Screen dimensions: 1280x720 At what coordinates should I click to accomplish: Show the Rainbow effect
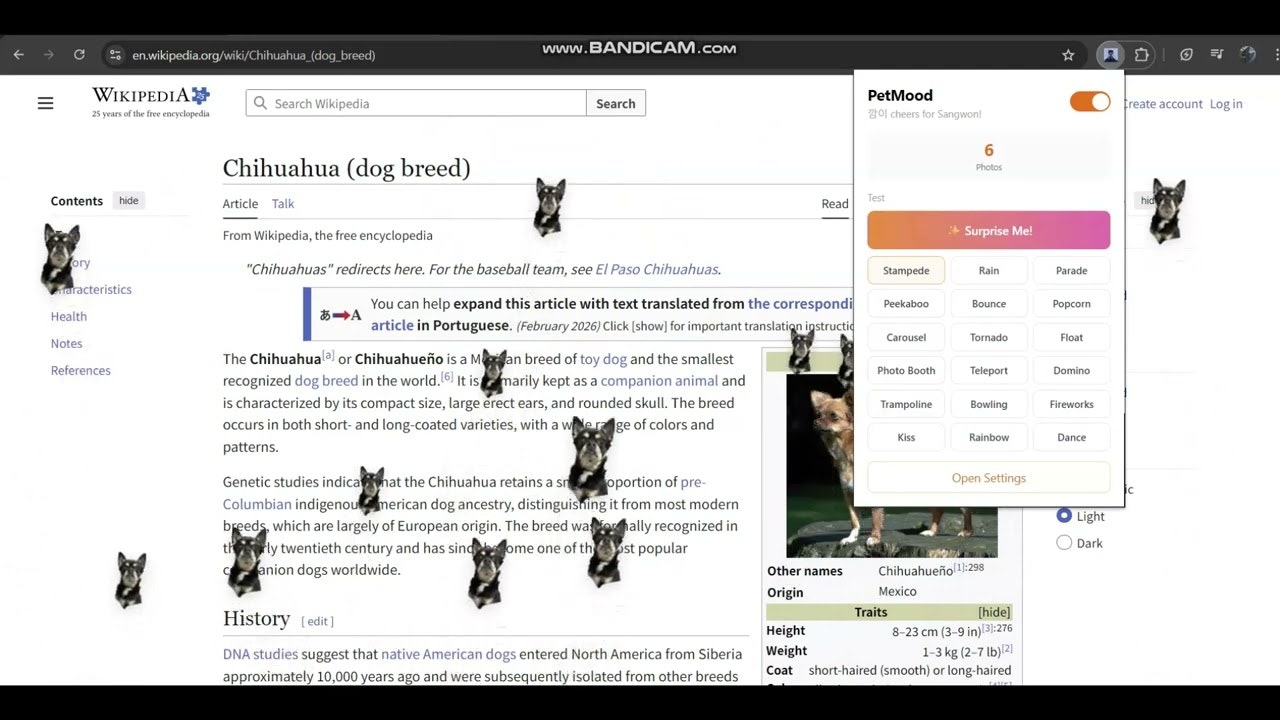pos(989,437)
